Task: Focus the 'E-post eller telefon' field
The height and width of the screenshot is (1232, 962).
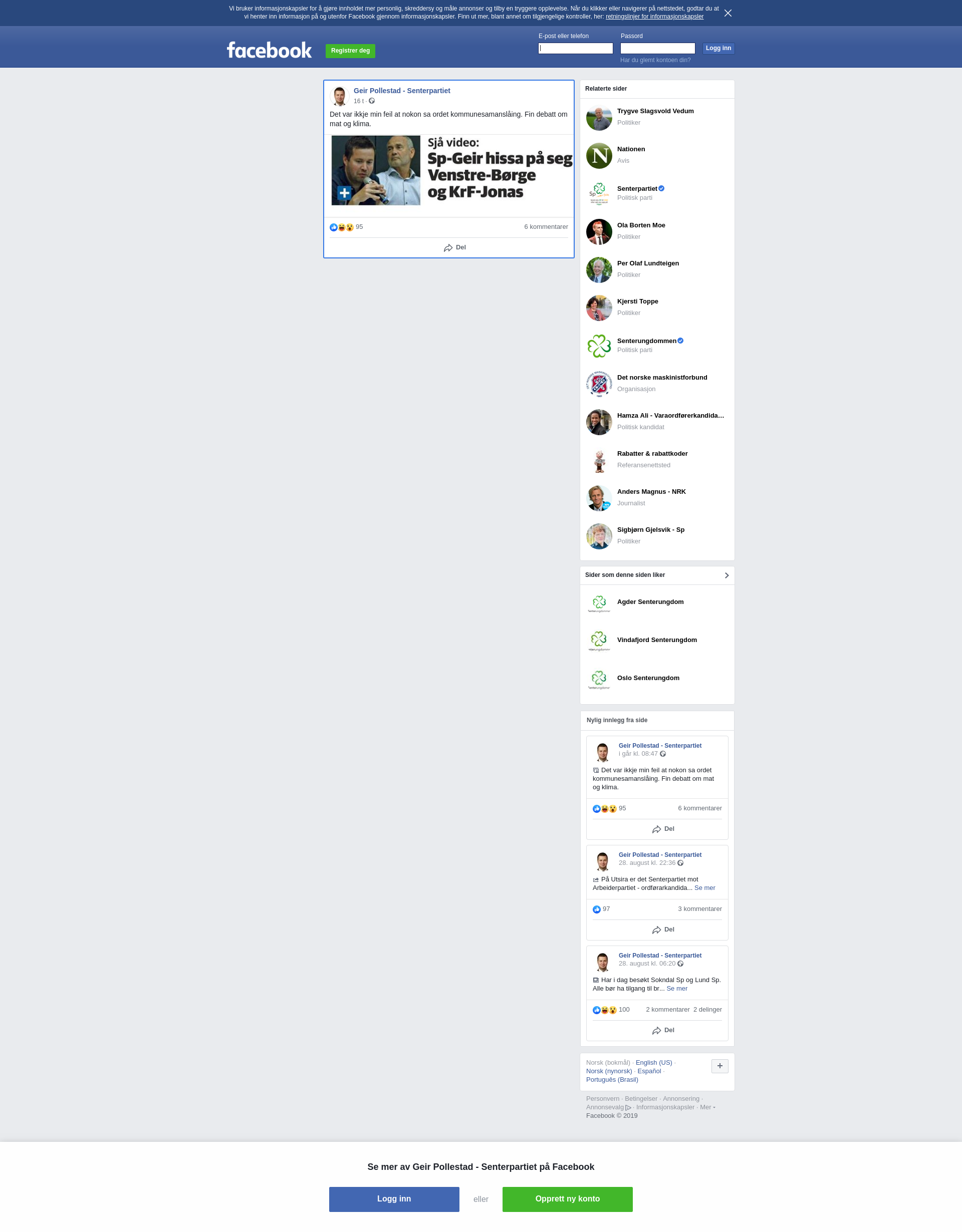Action: tap(576, 49)
